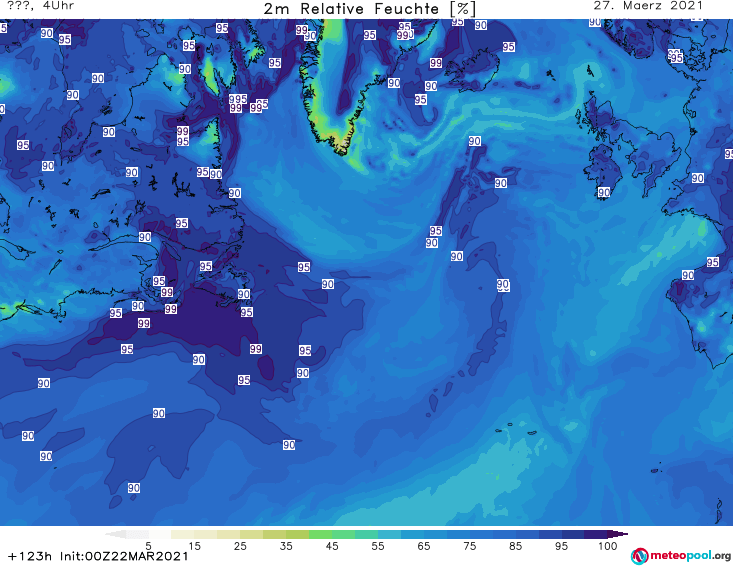This screenshot has width=733, height=566.
Task: Click the legend value '85'
Action: click(516, 546)
